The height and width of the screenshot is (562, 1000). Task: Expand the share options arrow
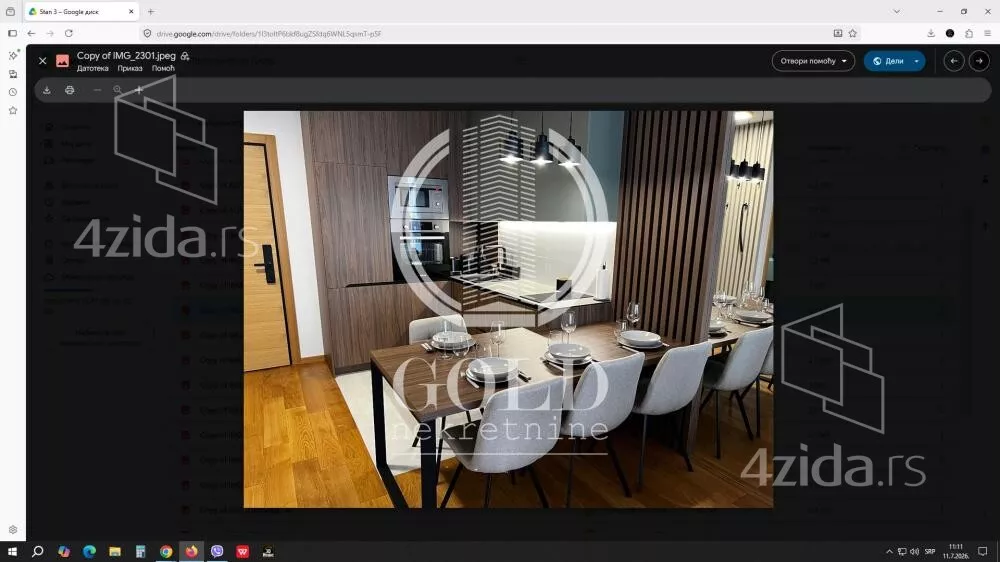click(917, 61)
